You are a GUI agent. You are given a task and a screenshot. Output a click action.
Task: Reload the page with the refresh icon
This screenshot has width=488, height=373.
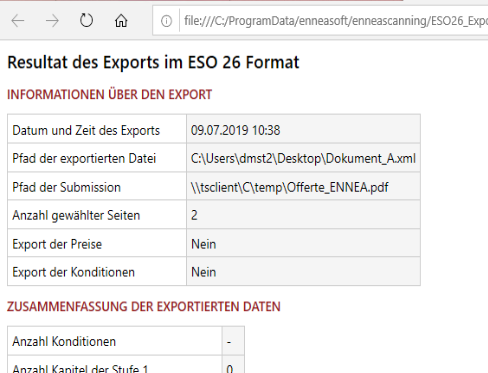click(86, 21)
